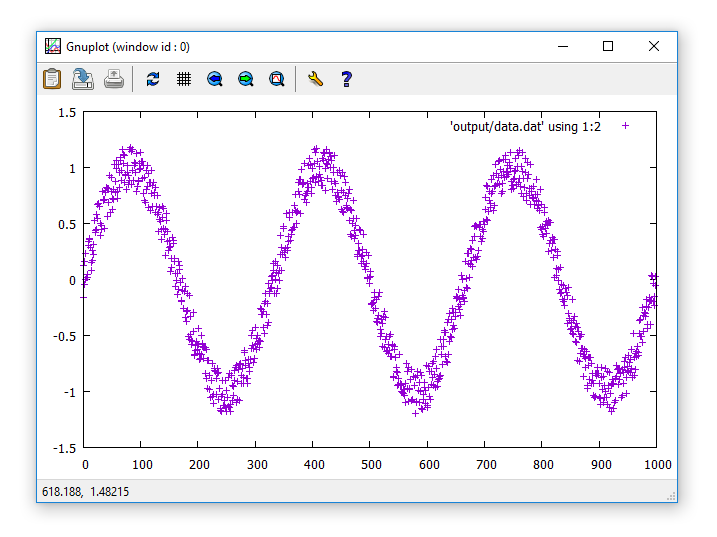Click the Gnuplot window title text

pos(128,46)
